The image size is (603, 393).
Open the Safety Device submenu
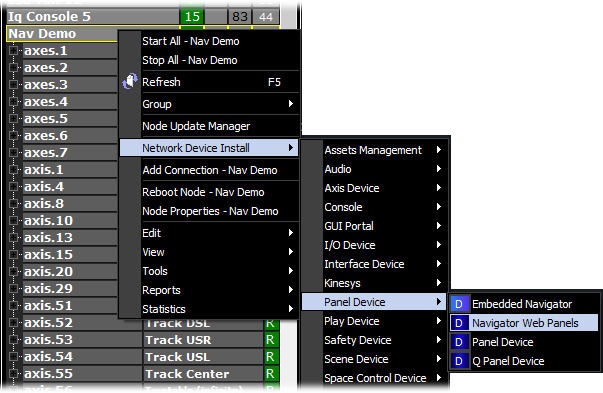coord(375,340)
